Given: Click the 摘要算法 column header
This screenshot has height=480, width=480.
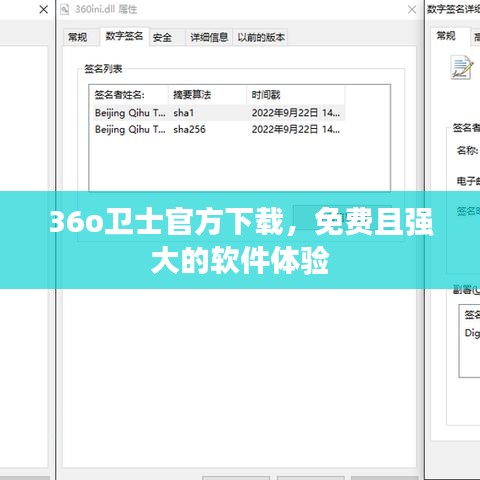Looking at the screenshot, I should point(207,95).
